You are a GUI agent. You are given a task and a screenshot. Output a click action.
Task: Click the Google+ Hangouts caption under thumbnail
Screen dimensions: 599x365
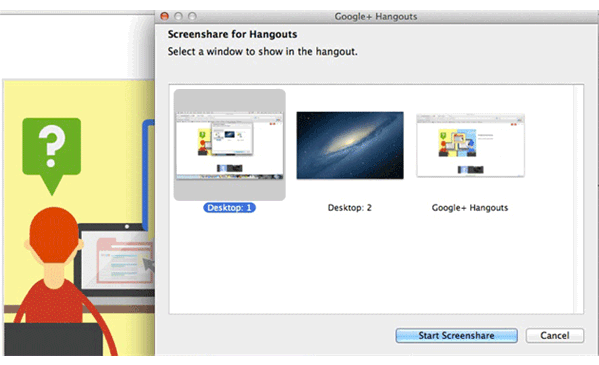[470, 208]
